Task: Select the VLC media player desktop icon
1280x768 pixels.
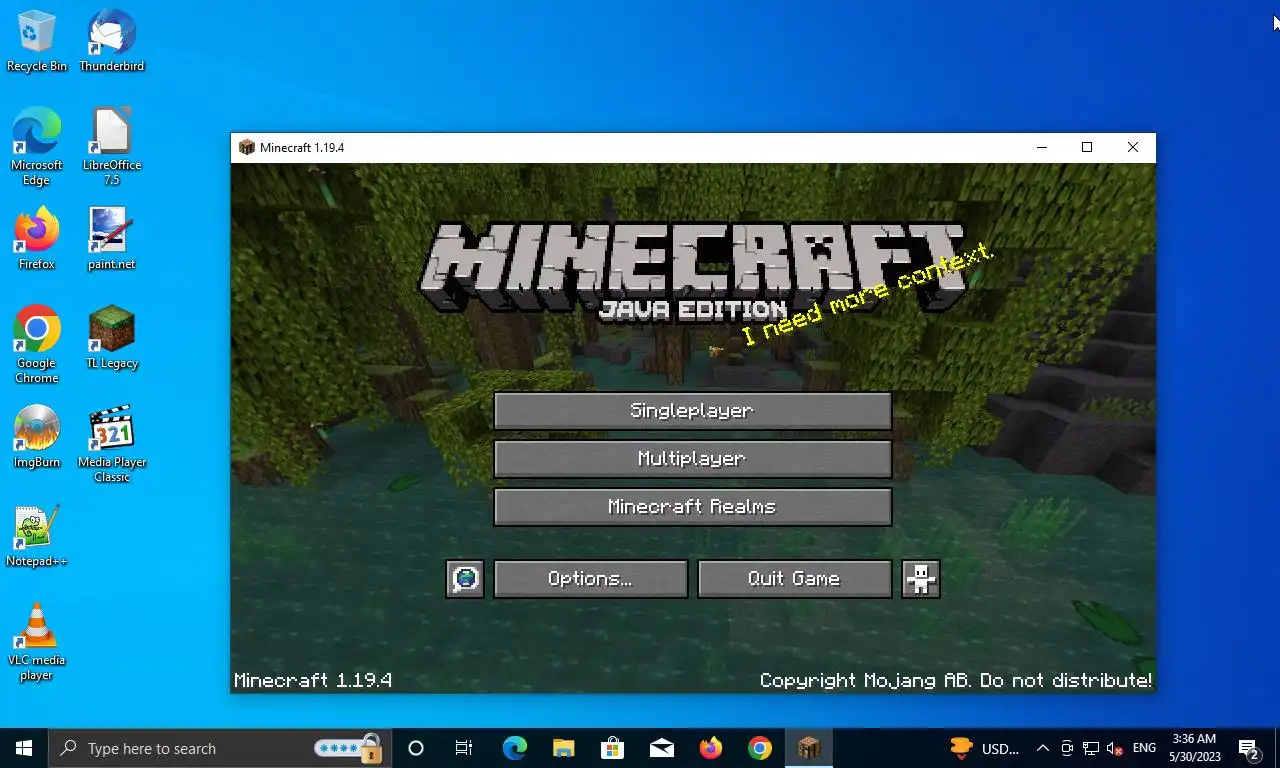Action: point(37,642)
